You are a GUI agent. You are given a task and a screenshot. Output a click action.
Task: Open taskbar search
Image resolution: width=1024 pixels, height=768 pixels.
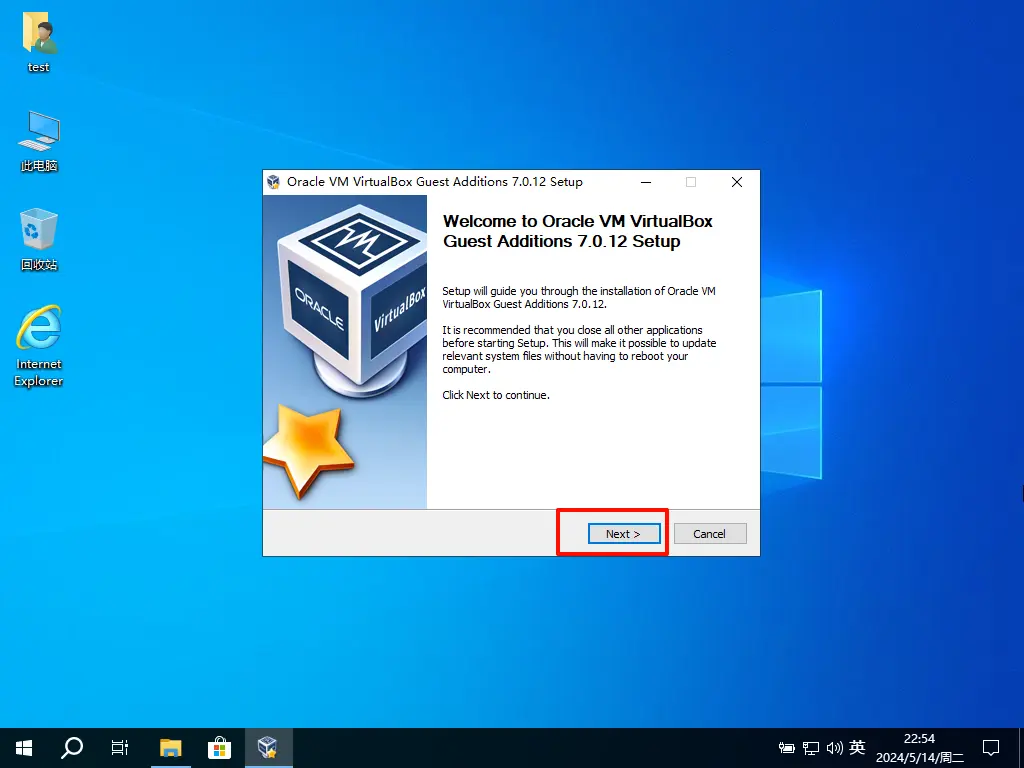click(72, 748)
